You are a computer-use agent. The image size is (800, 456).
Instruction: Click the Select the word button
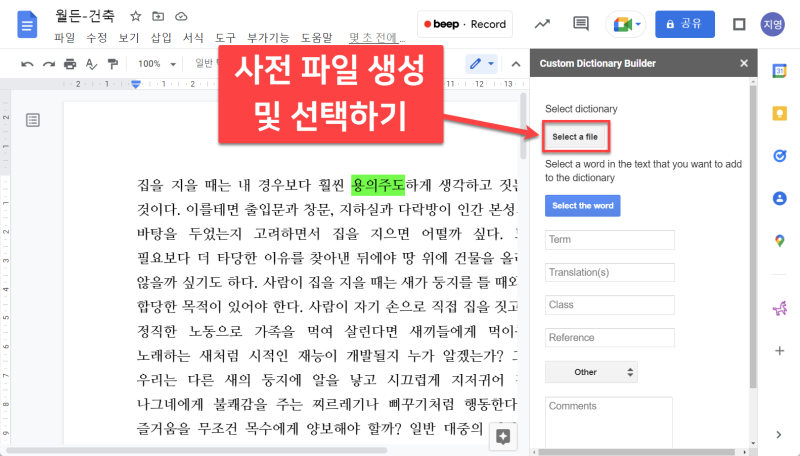pos(583,206)
